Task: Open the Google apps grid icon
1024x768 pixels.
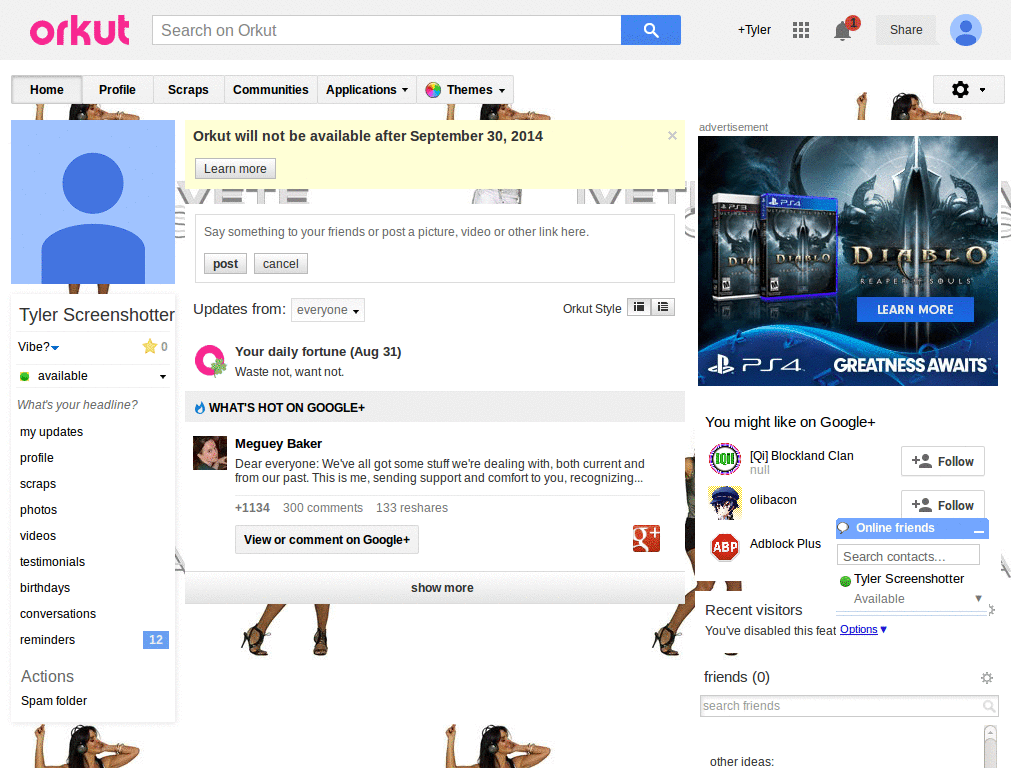Action: pyautogui.click(x=801, y=30)
